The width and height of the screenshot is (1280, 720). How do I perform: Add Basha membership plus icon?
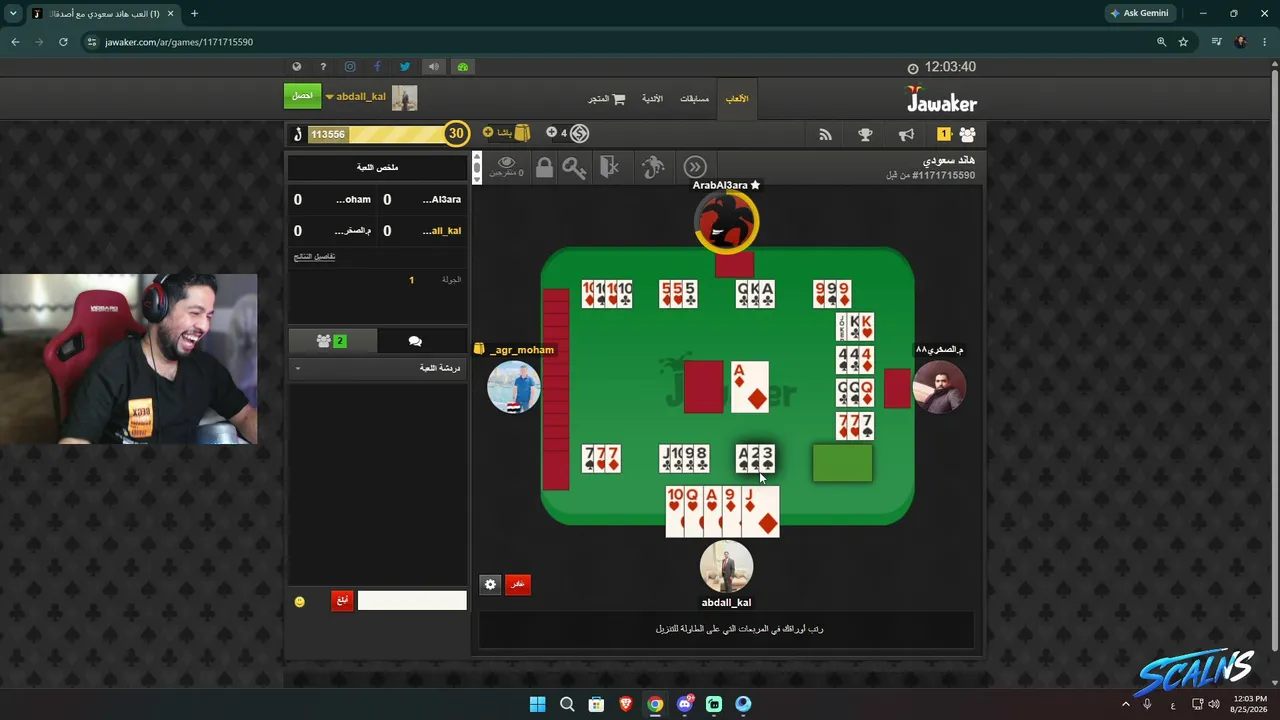(488, 132)
